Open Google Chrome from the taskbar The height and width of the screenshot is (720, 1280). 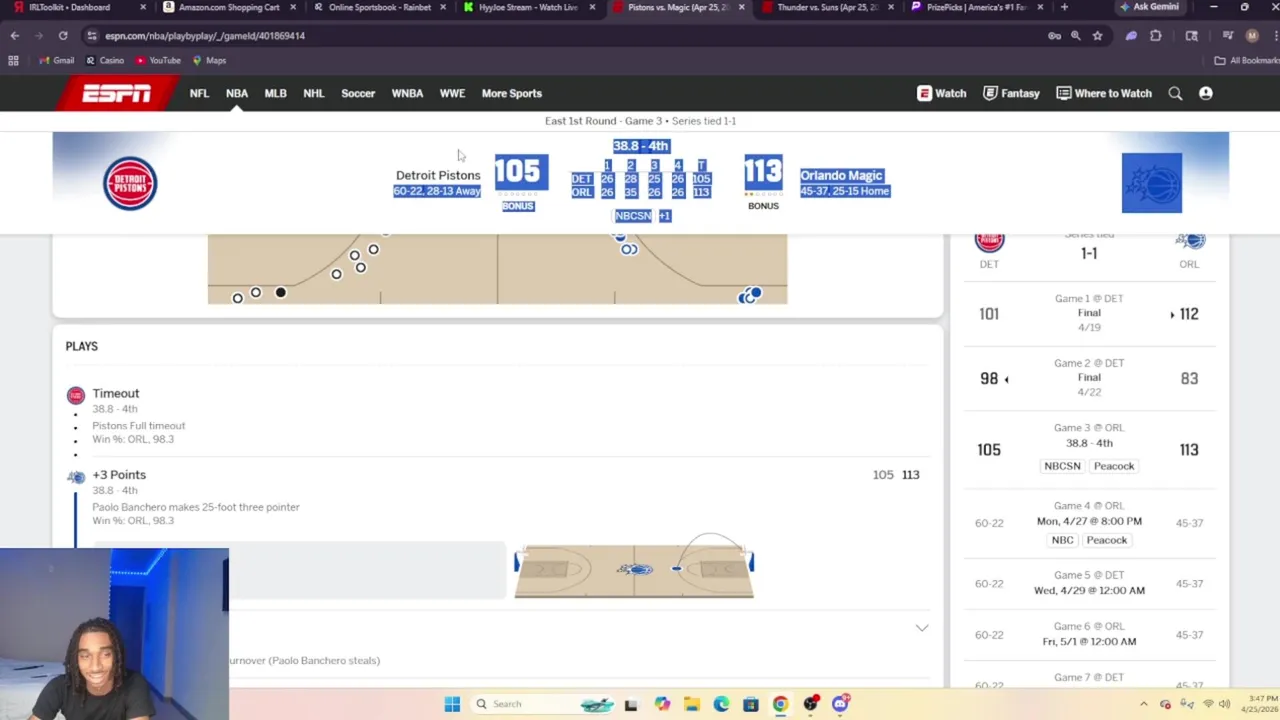780,704
